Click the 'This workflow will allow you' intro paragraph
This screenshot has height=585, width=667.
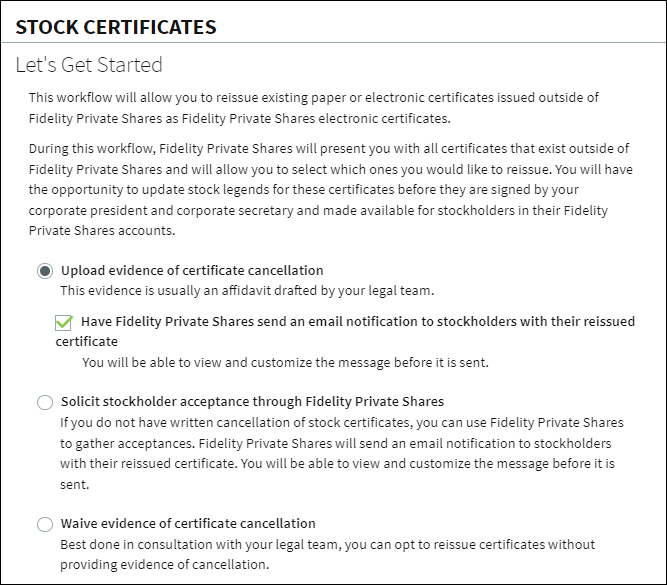tap(314, 108)
